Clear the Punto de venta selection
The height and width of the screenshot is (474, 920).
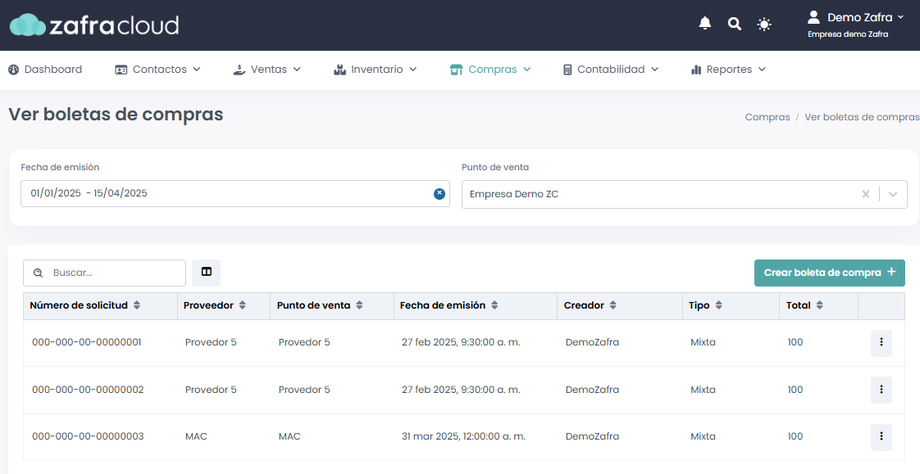coord(865,194)
